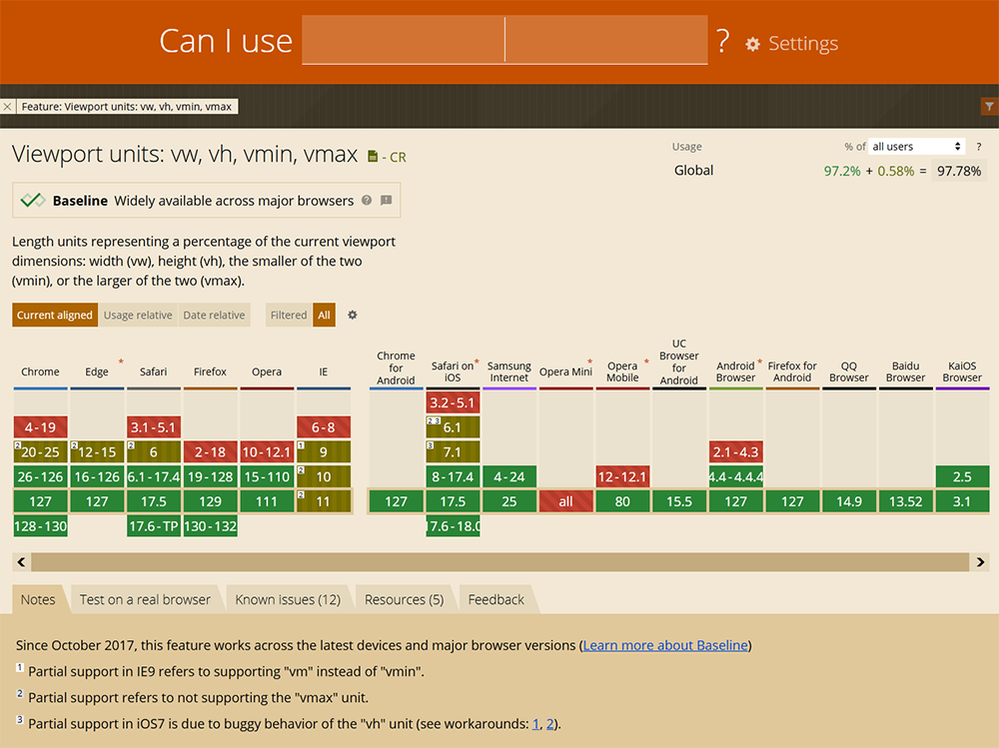This screenshot has height=748, width=999.
Task: Follow the Learn more about Baseline link
Action: (665, 645)
